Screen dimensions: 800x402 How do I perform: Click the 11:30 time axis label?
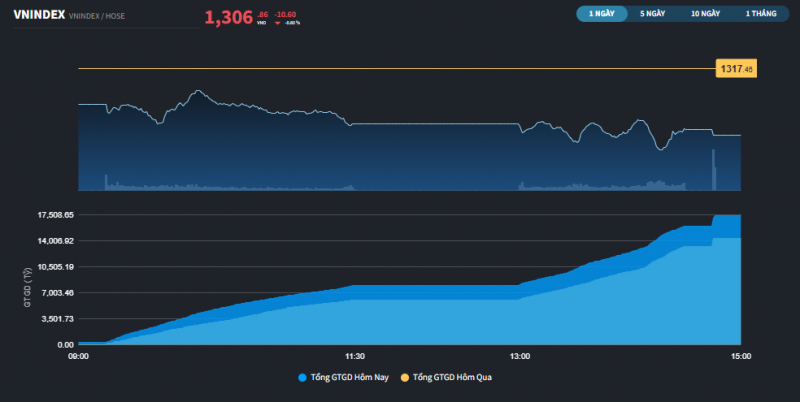(x=354, y=356)
